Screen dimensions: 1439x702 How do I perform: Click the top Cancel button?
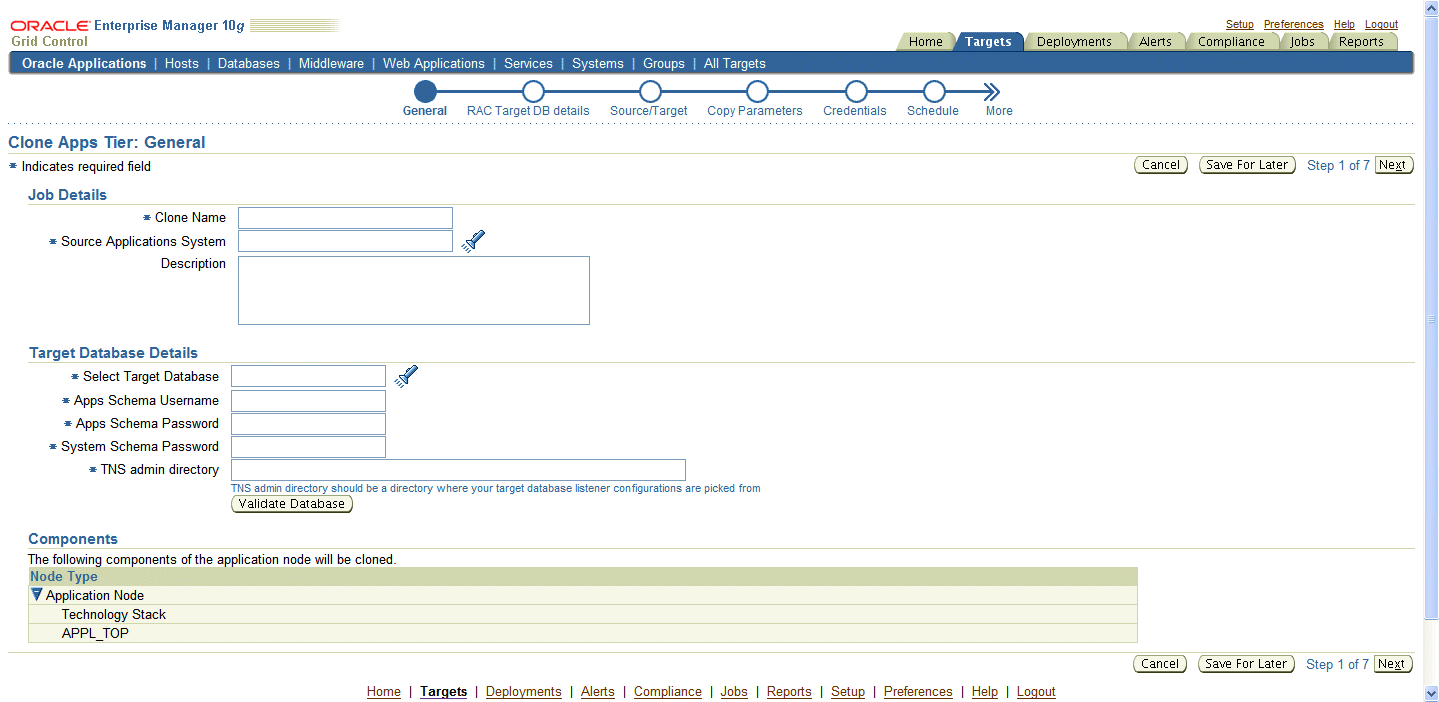coord(1161,165)
